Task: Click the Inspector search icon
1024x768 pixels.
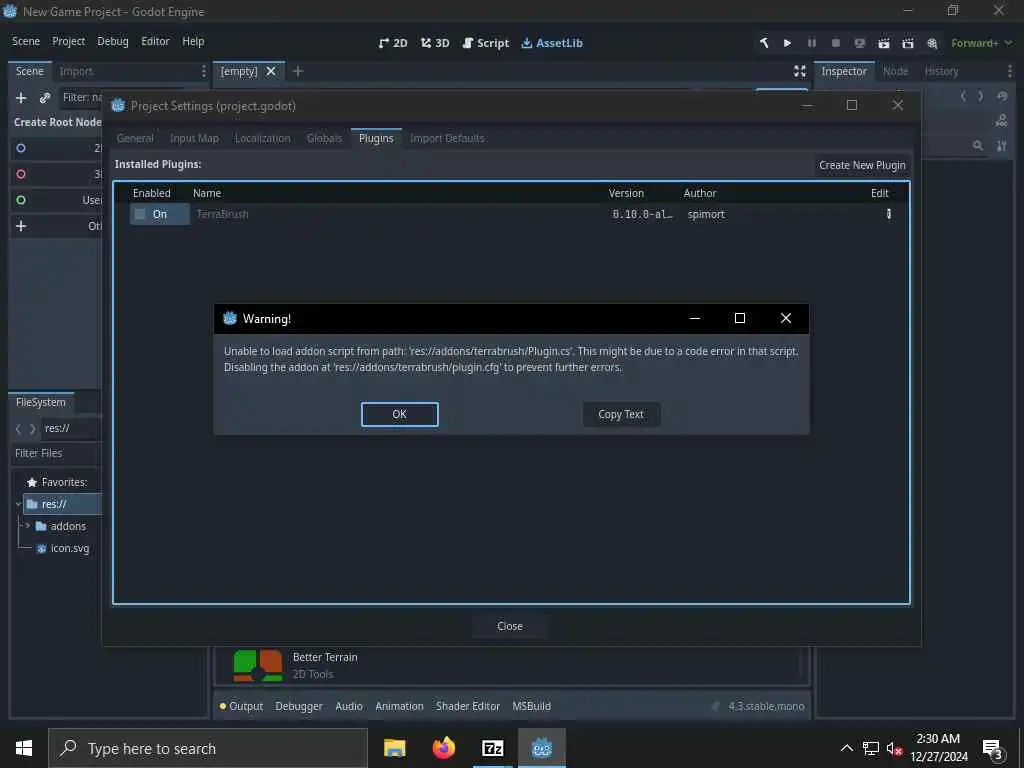Action: [978, 146]
